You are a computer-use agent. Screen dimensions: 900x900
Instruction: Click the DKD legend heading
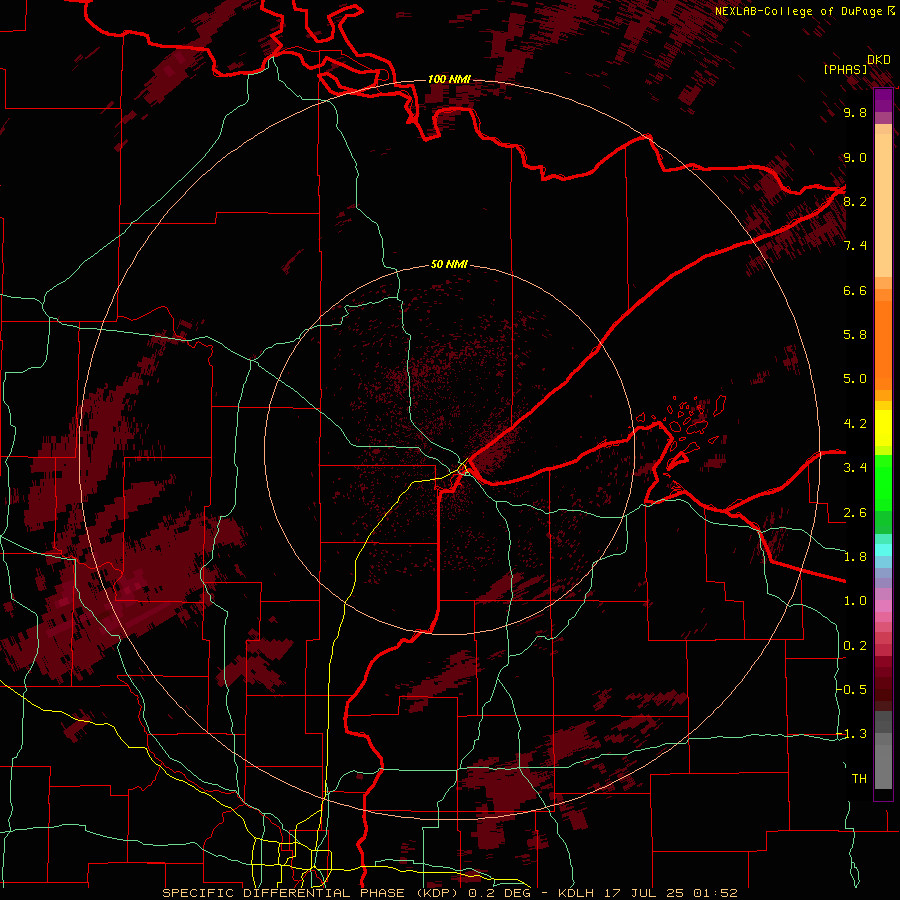[x=879, y=60]
